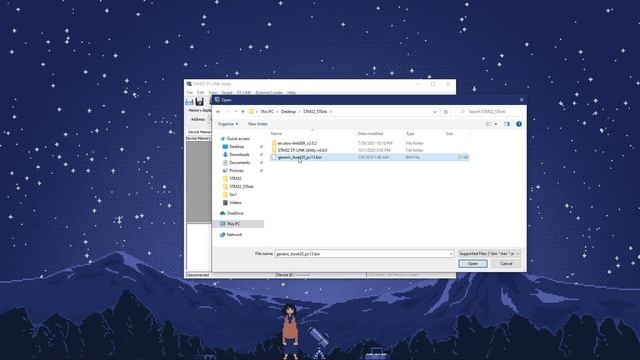The image size is (640, 360).
Task: Maximize the ST-LINK Utility window
Action: pos(433,84)
